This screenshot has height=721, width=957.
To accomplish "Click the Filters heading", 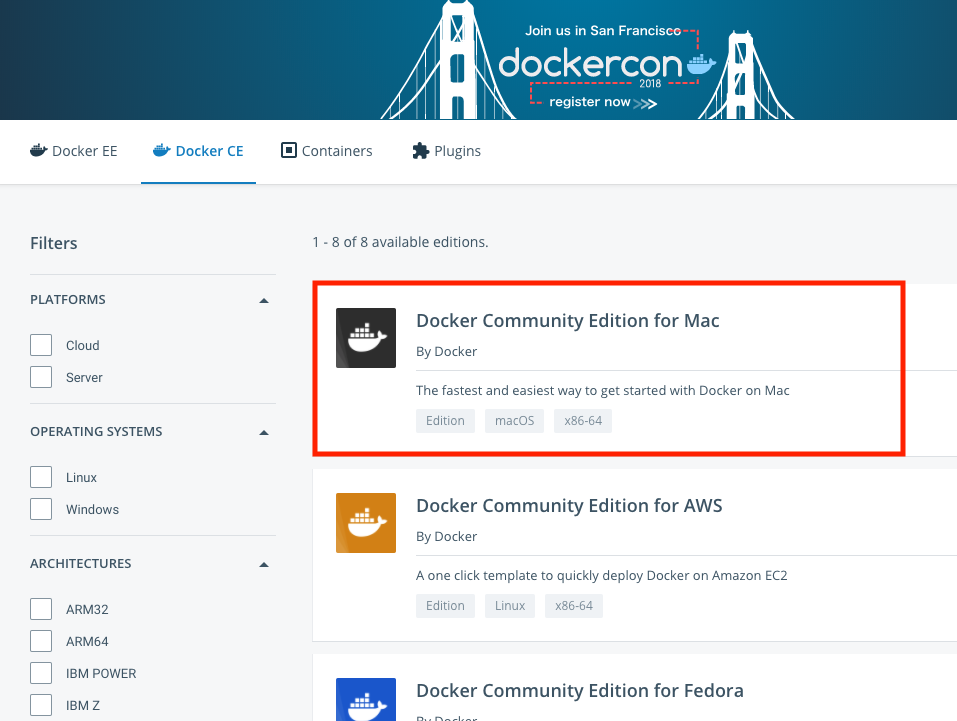I will (54, 243).
